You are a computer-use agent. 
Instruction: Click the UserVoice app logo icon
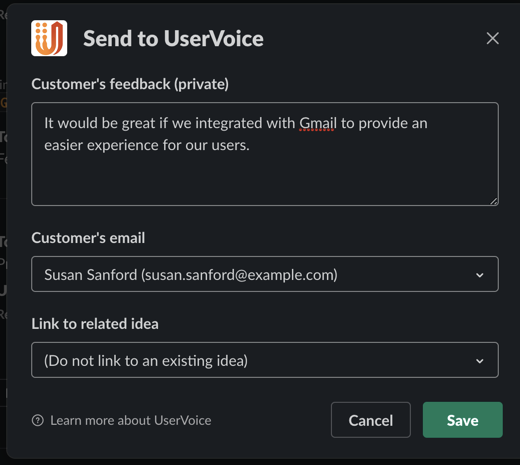coord(49,38)
